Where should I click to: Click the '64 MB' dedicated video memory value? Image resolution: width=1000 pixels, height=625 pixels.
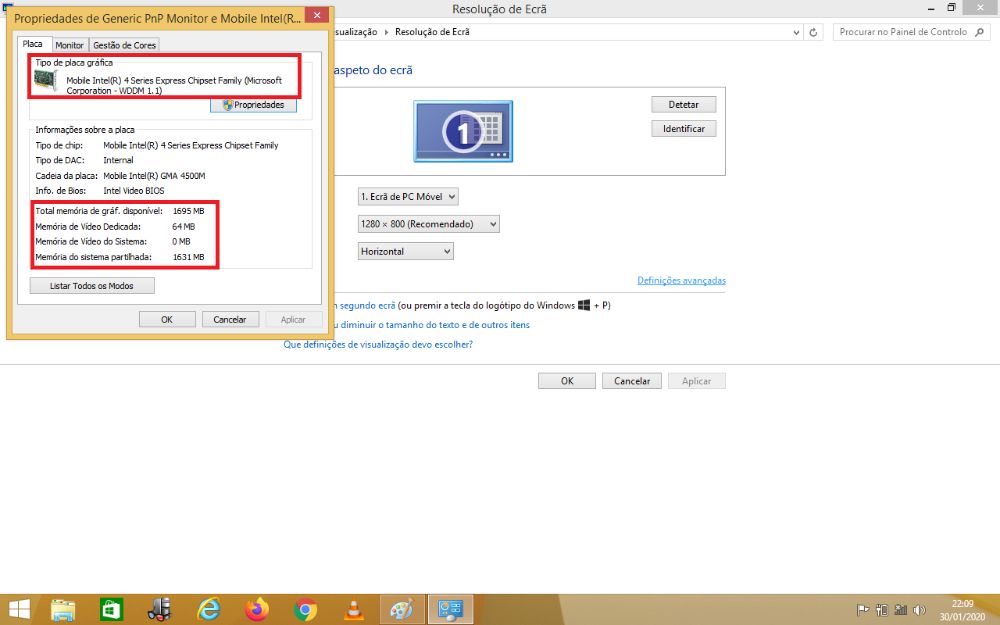pyautogui.click(x=184, y=226)
